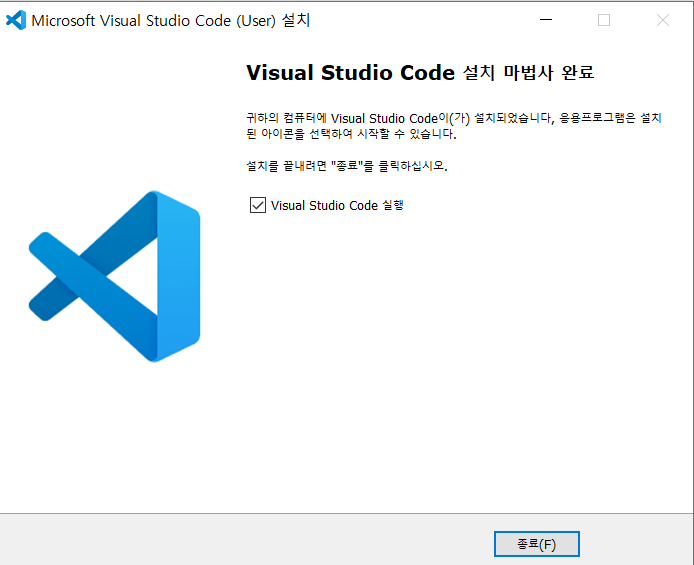Screen dimensions: 694x565
Task: Close the installer window with X
Action: pyautogui.click(x=663, y=20)
